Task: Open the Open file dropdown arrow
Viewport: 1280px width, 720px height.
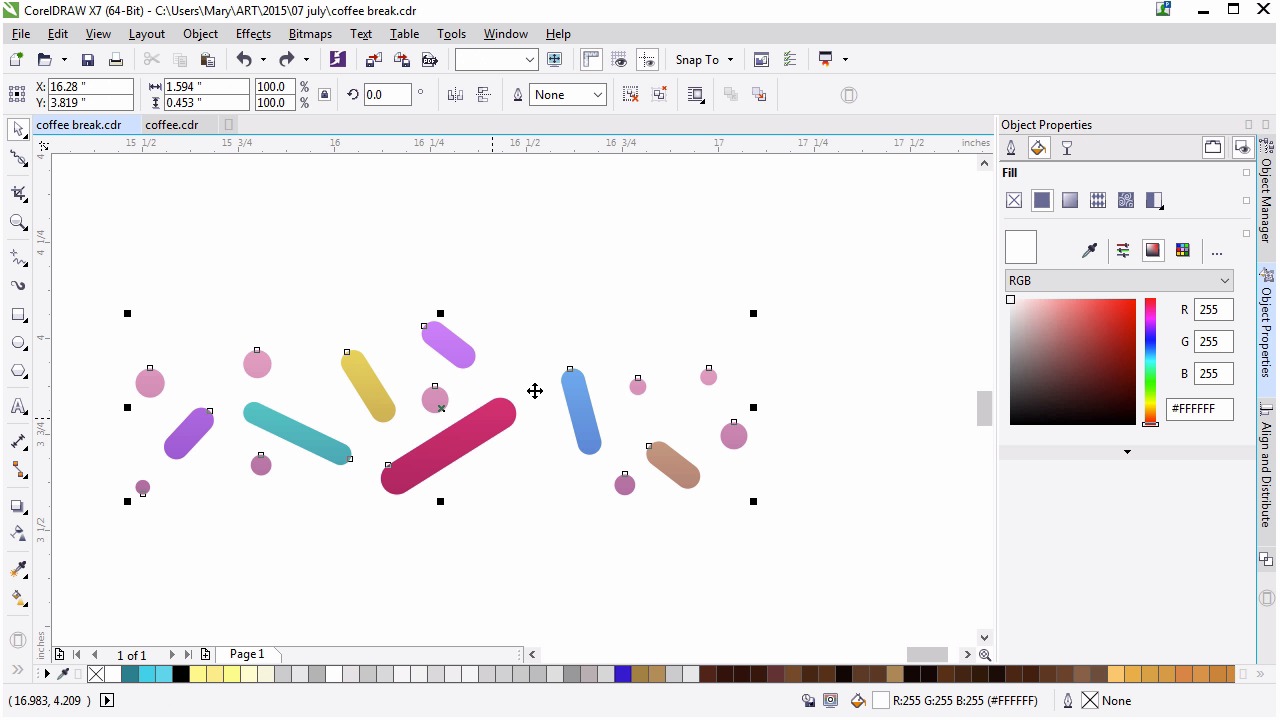Action: click(x=64, y=60)
